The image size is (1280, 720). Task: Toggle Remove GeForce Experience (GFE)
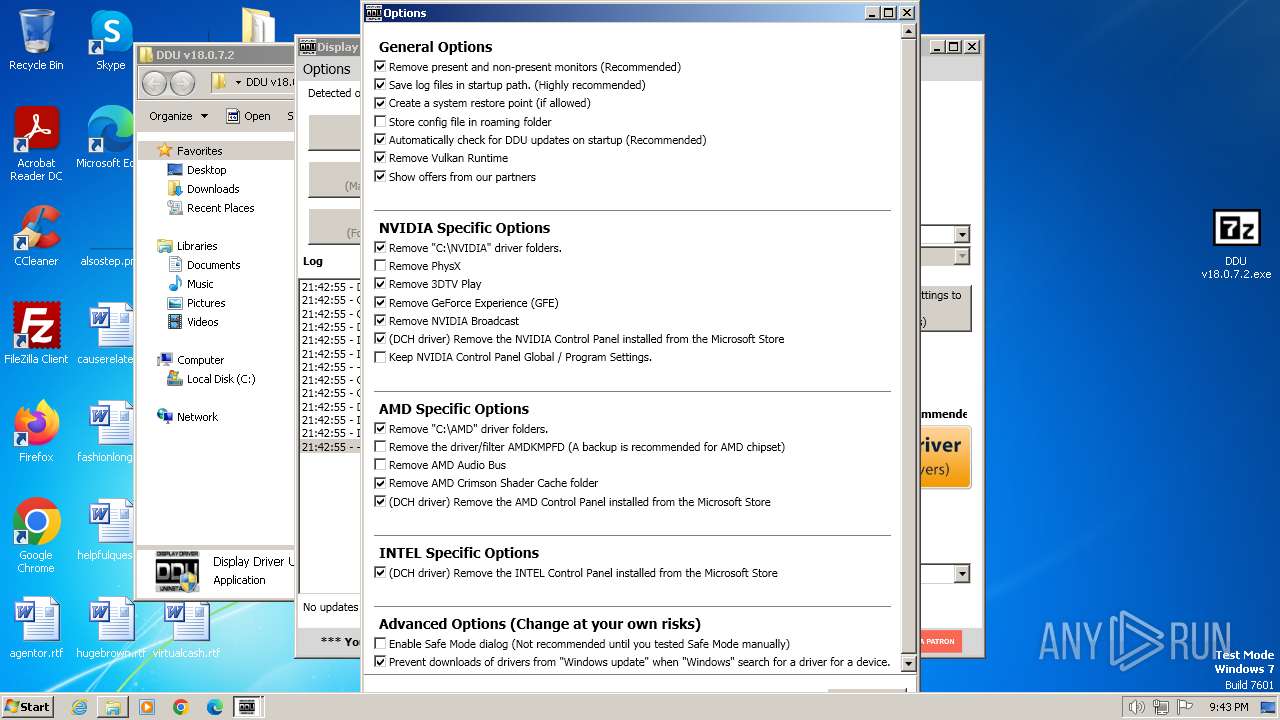point(380,303)
